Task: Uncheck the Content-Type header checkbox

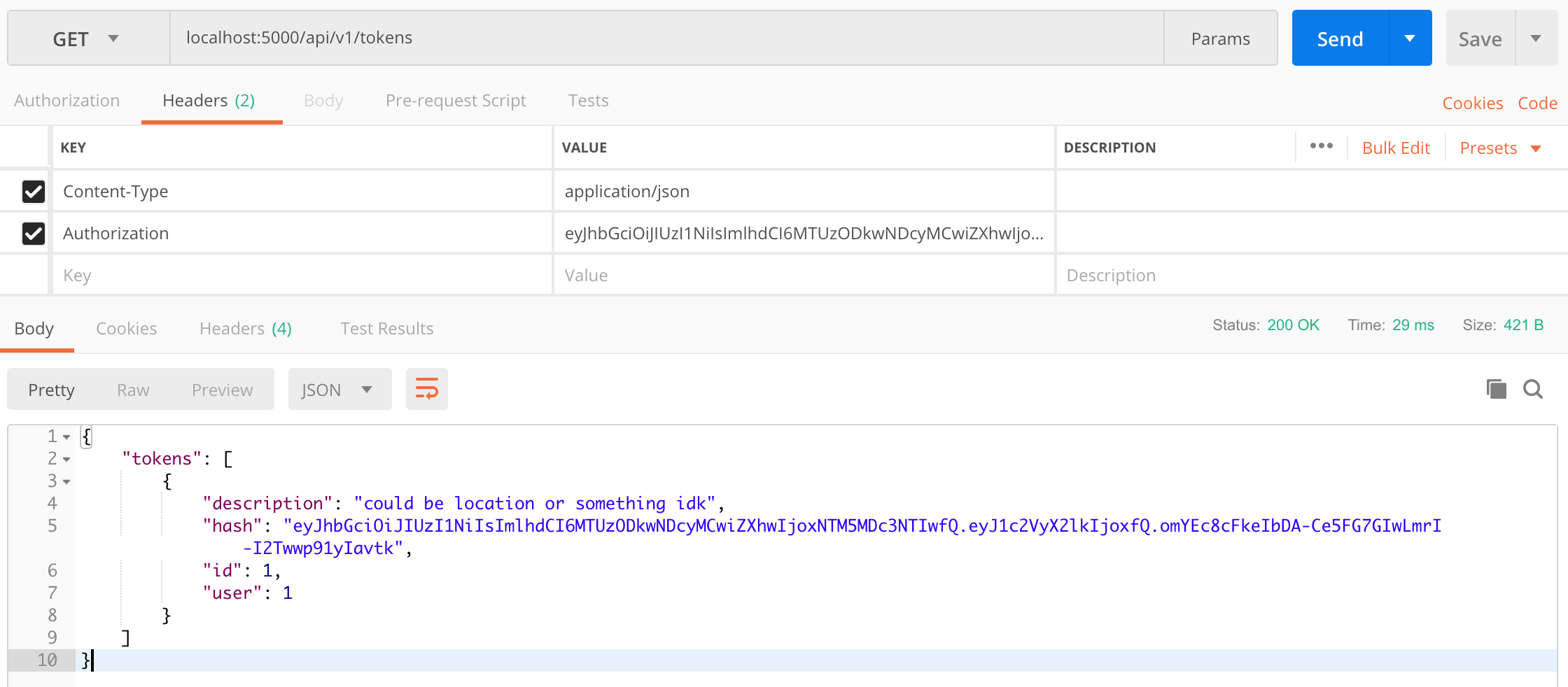Action: (34, 191)
